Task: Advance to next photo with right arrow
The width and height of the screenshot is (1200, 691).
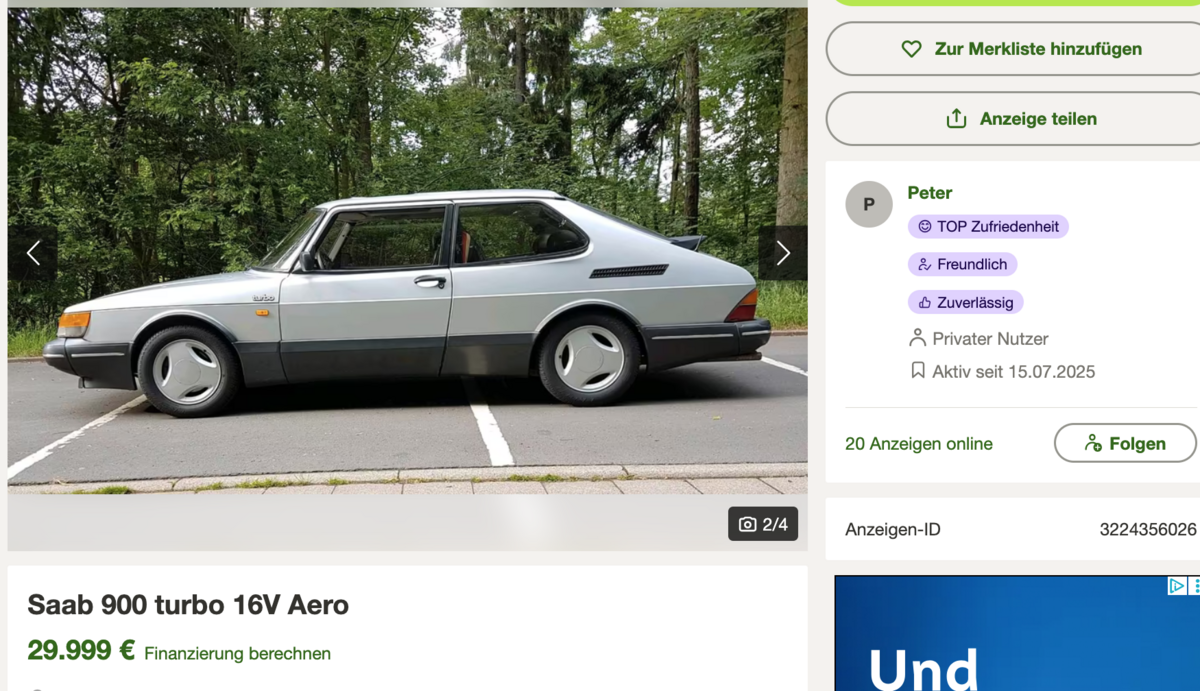Action: pos(783,253)
